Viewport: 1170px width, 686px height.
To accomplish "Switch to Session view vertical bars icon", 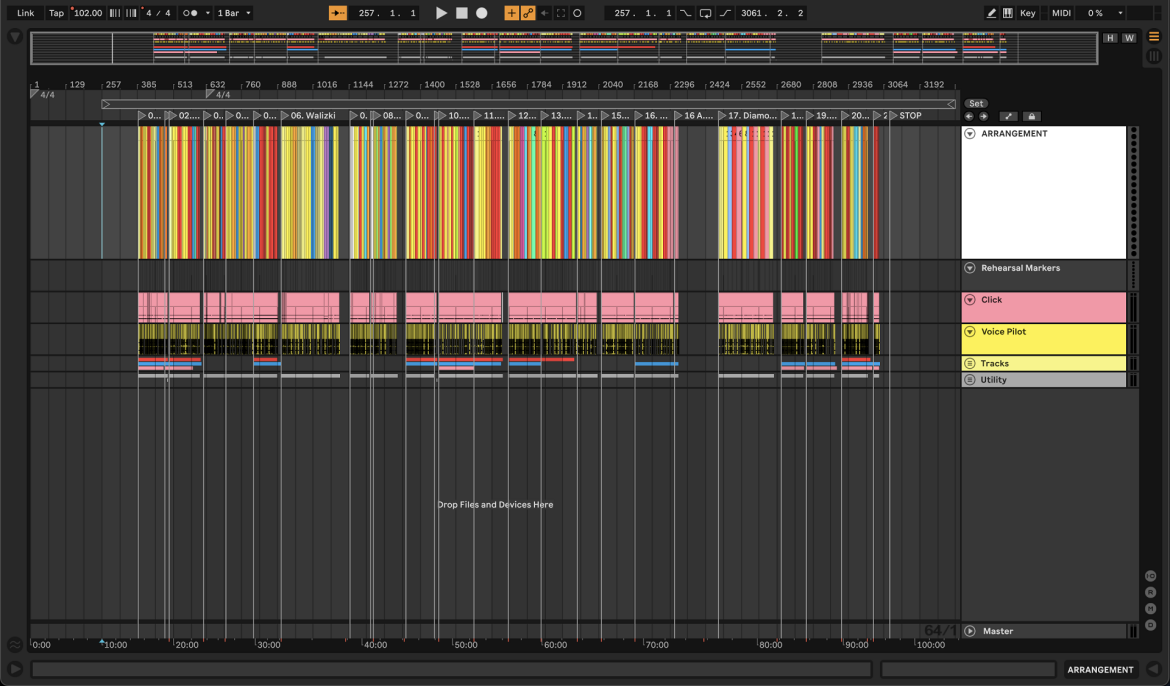I will (x=1154, y=56).
